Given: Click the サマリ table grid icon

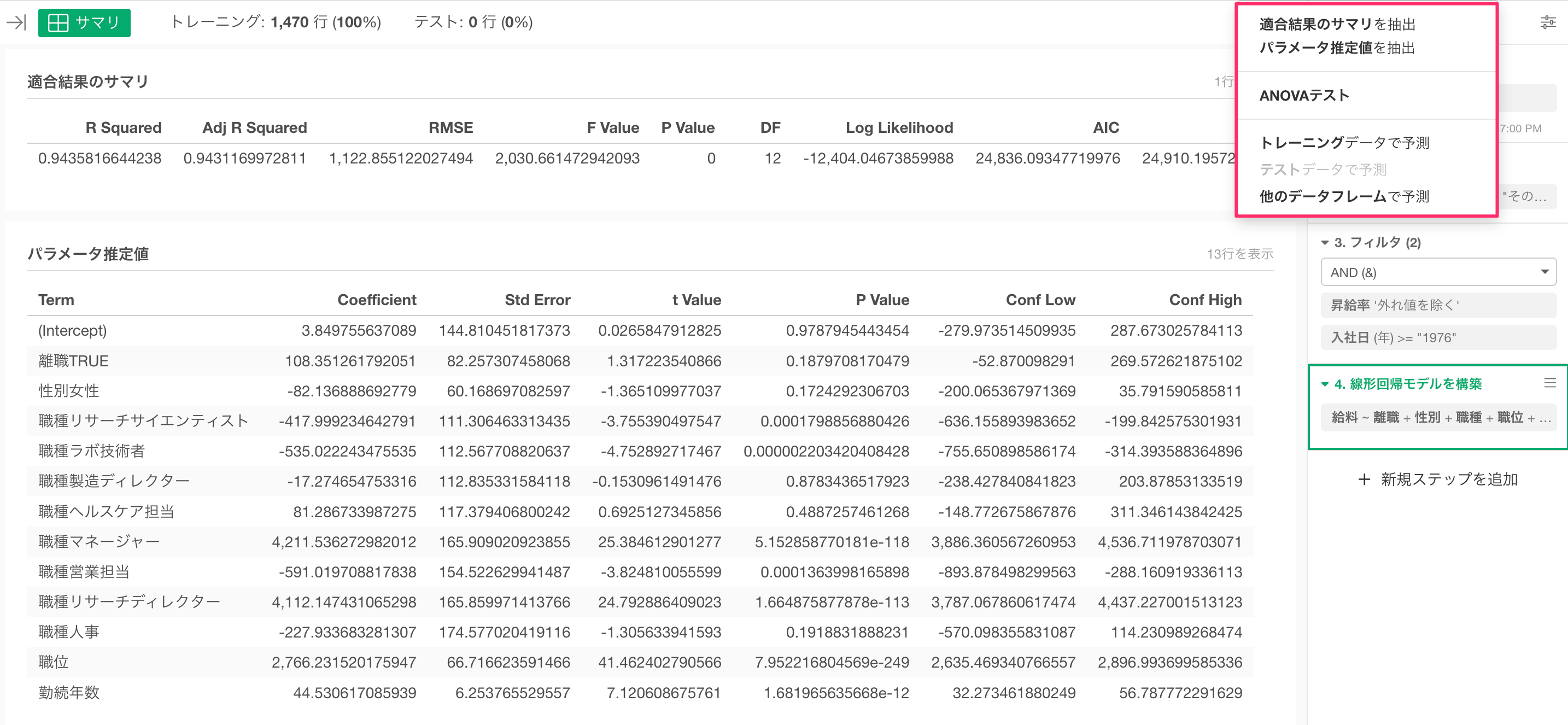Looking at the screenshot, I should tap(58, 22).
